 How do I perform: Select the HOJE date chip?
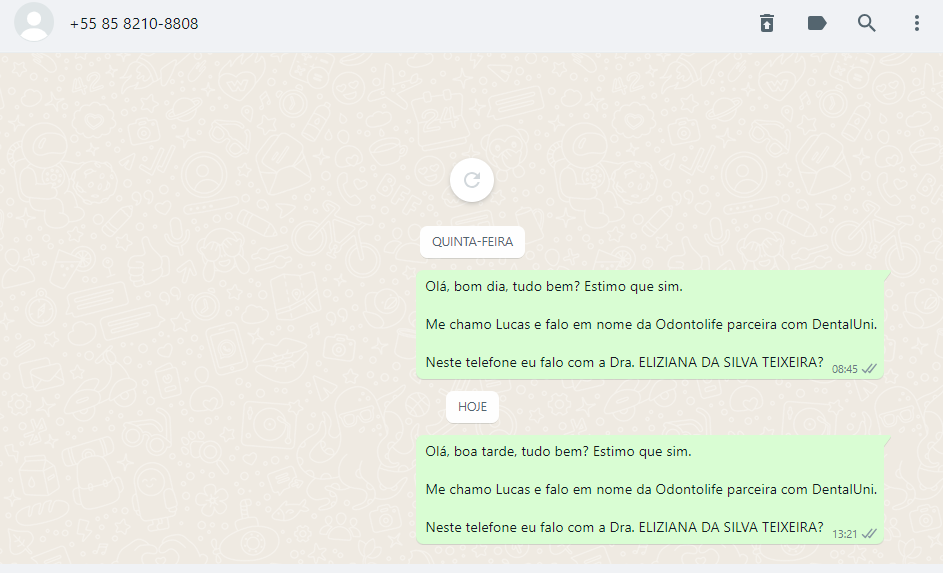point(472,406)
